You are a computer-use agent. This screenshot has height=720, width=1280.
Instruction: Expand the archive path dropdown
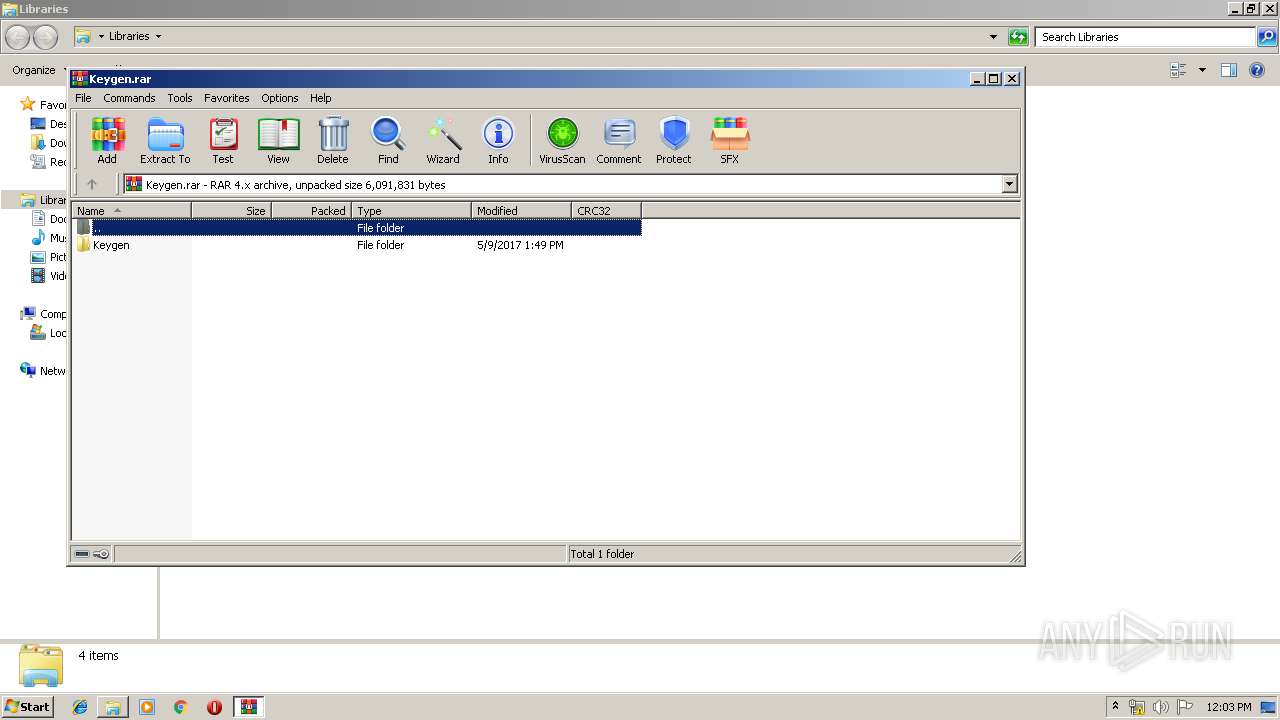point(1009,184)
